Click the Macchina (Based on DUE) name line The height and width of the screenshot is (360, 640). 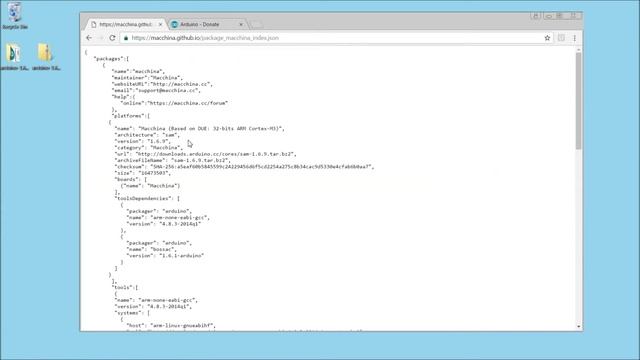[199, 129]
